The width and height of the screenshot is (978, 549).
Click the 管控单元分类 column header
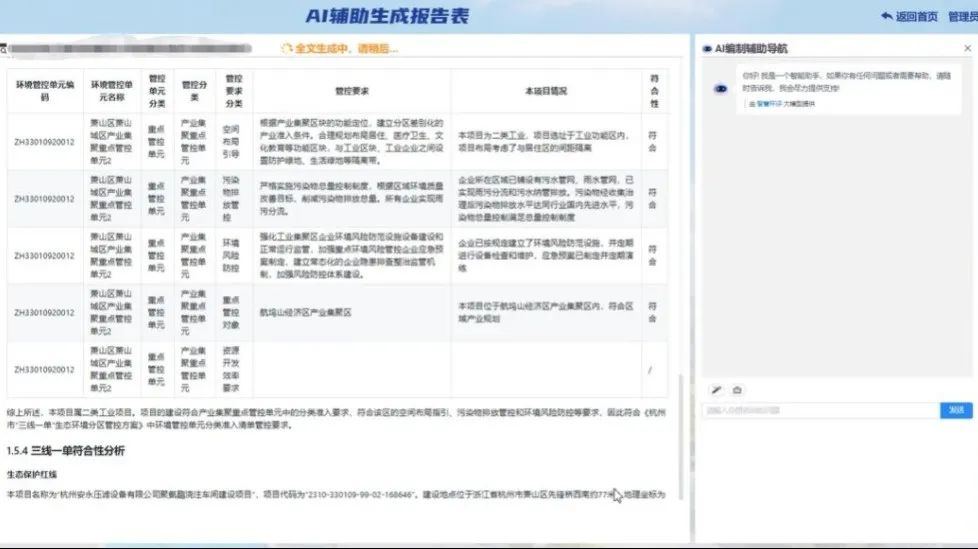point(157,91)
